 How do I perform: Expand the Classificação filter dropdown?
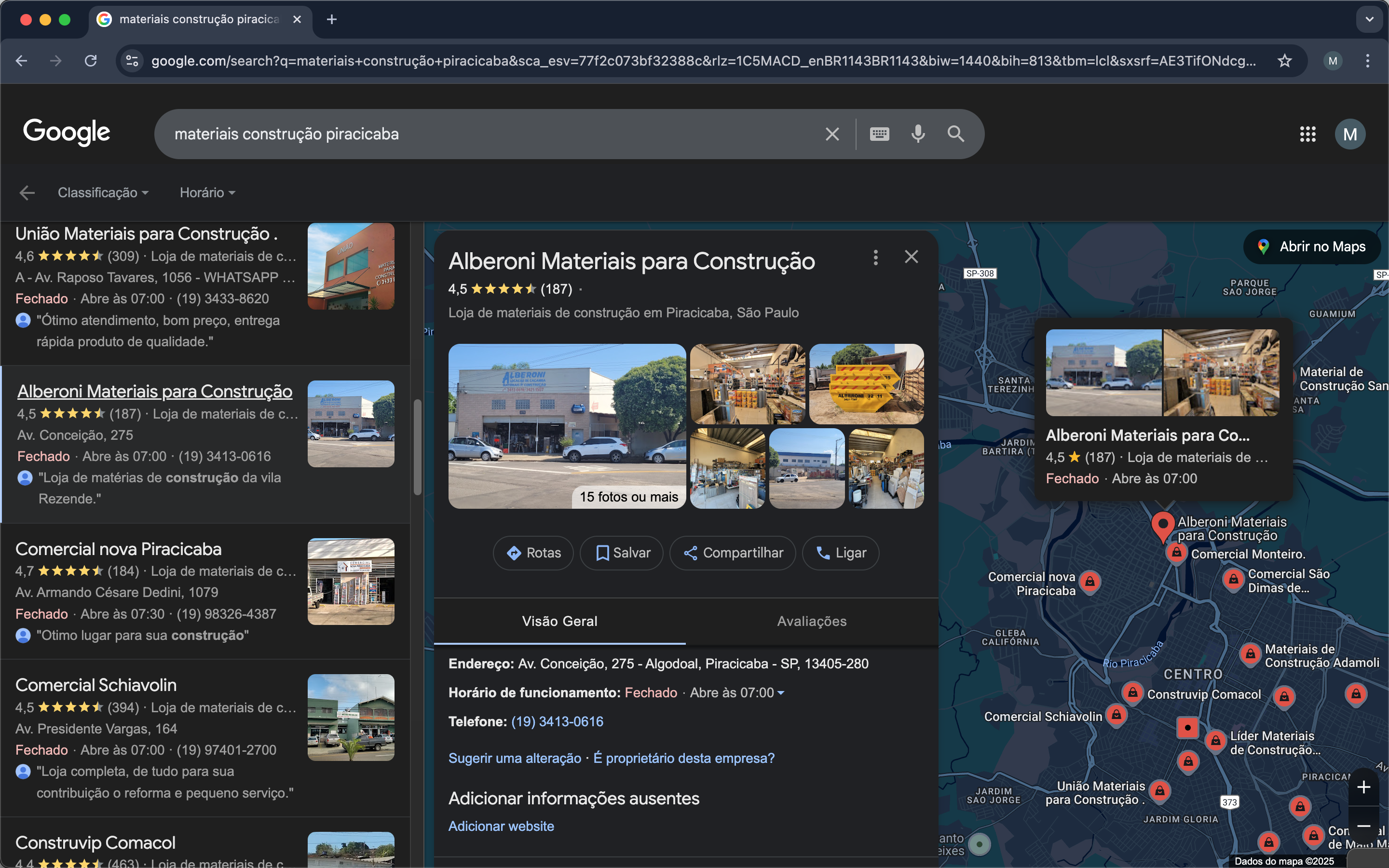tap(103, 193)
